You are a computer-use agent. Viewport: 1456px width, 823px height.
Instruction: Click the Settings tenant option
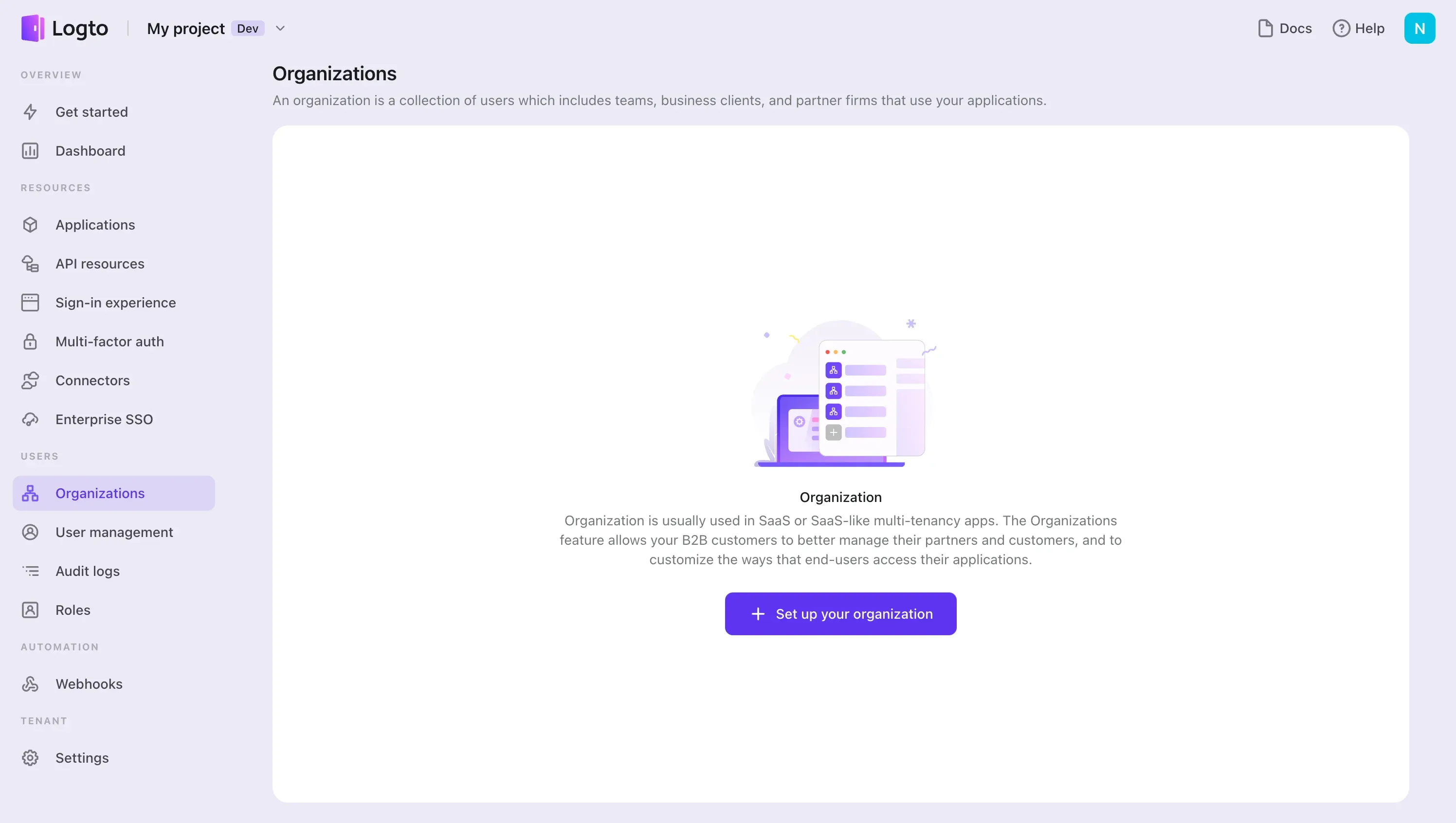click(x=82, y=757)
